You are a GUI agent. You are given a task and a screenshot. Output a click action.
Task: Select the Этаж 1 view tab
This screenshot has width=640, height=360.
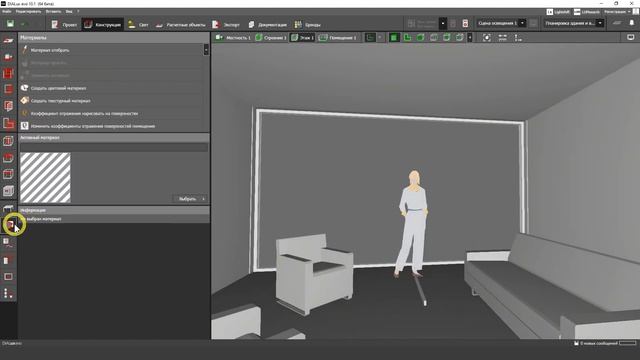click(x=302, y=38)
